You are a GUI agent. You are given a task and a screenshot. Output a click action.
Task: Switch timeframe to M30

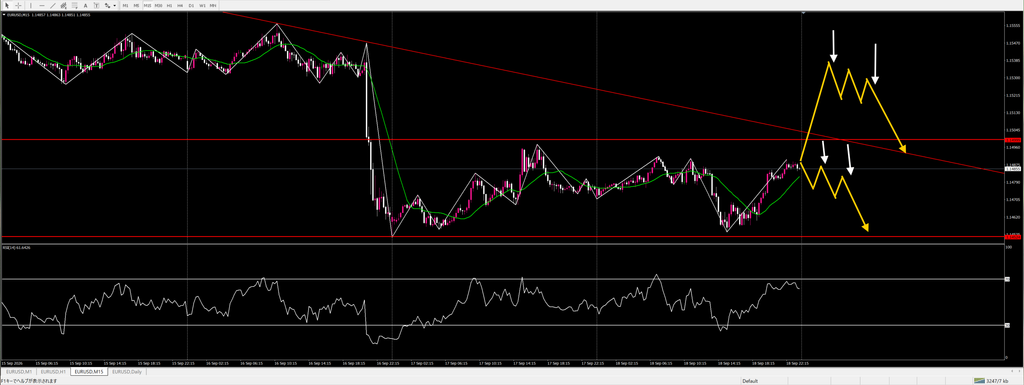coord(158,5)
